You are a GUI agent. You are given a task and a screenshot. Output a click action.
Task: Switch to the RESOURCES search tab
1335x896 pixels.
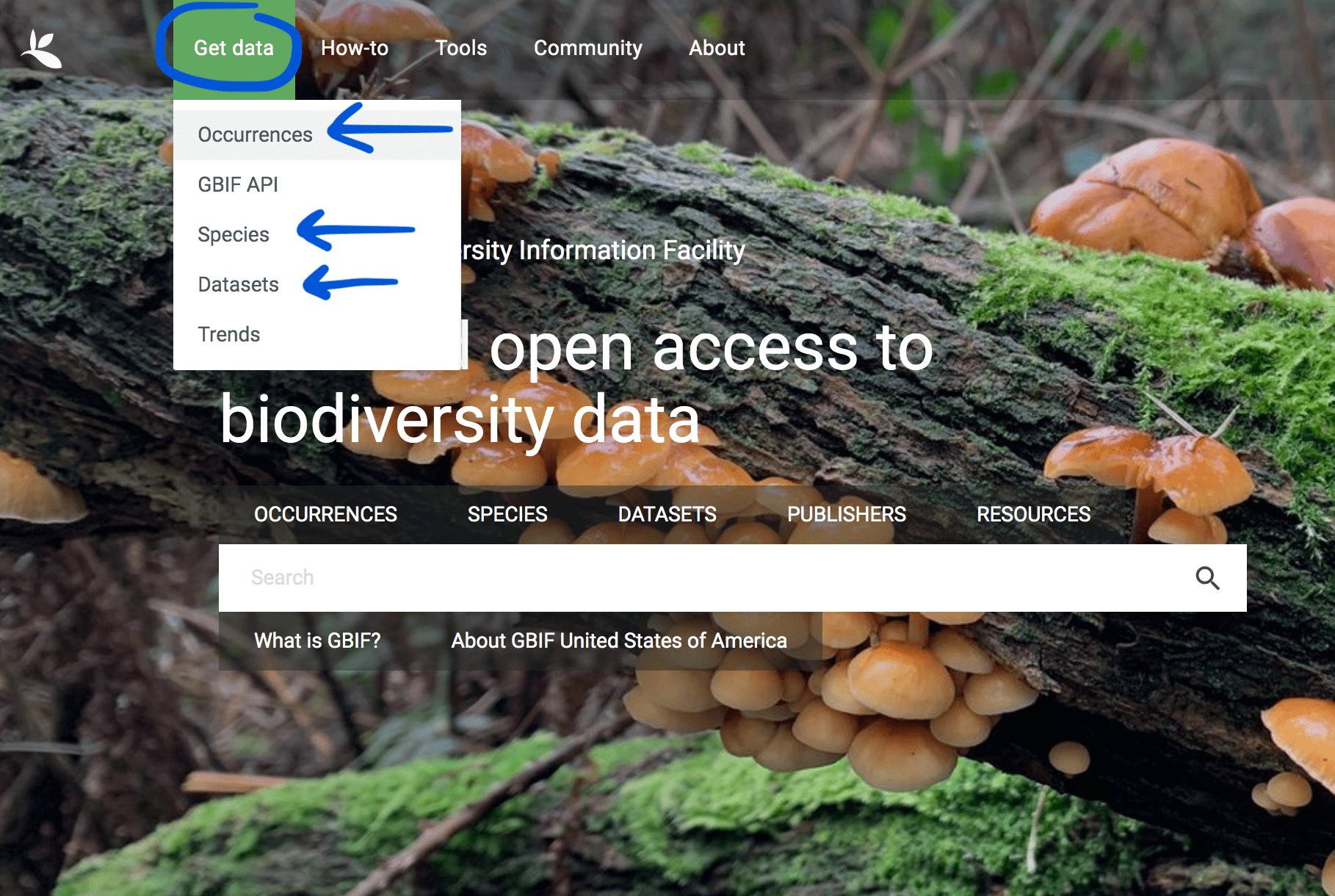pyautogui.click(x=1033, y=514)
